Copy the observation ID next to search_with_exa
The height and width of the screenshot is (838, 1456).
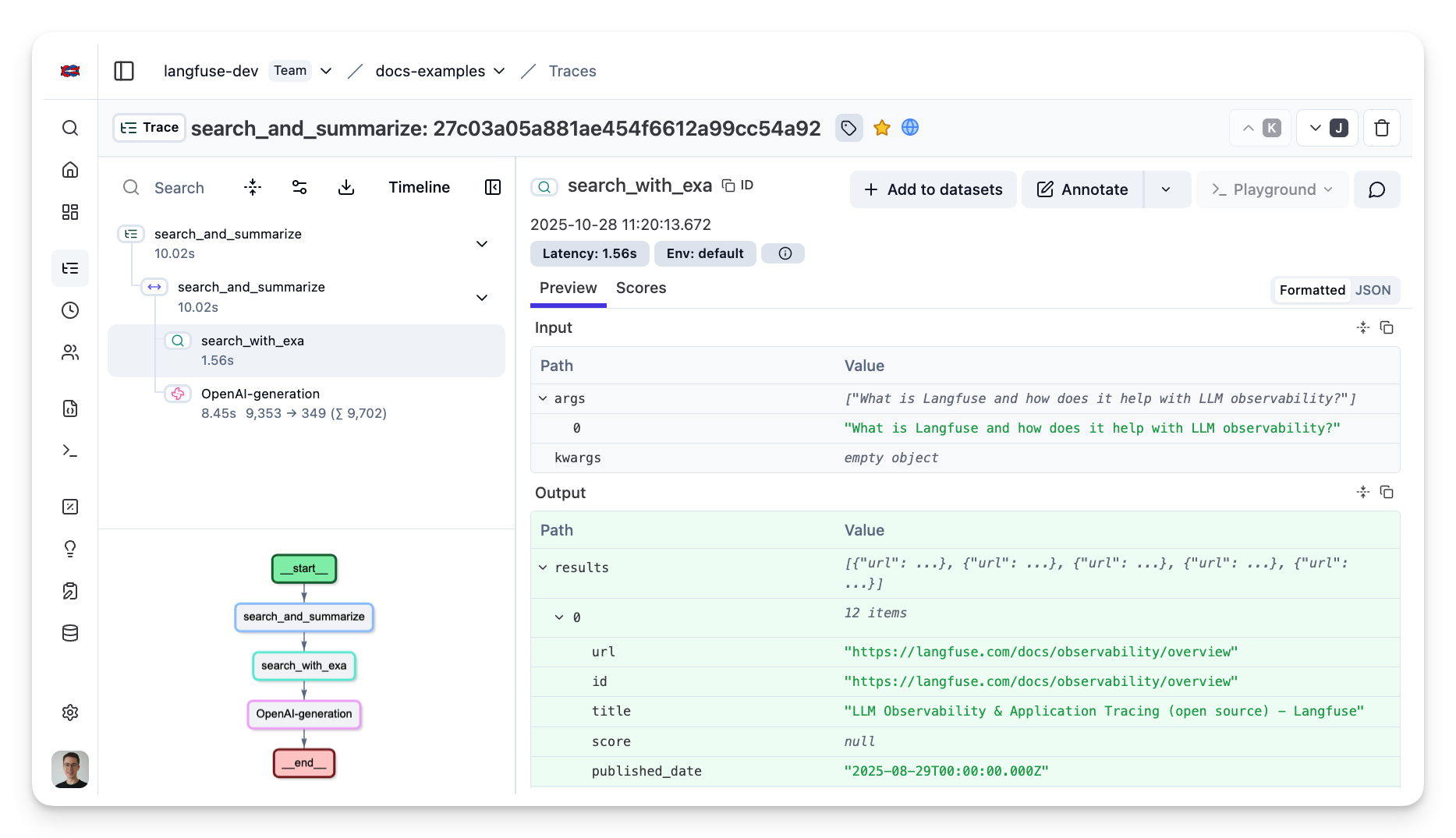click(x=728, y=186)
